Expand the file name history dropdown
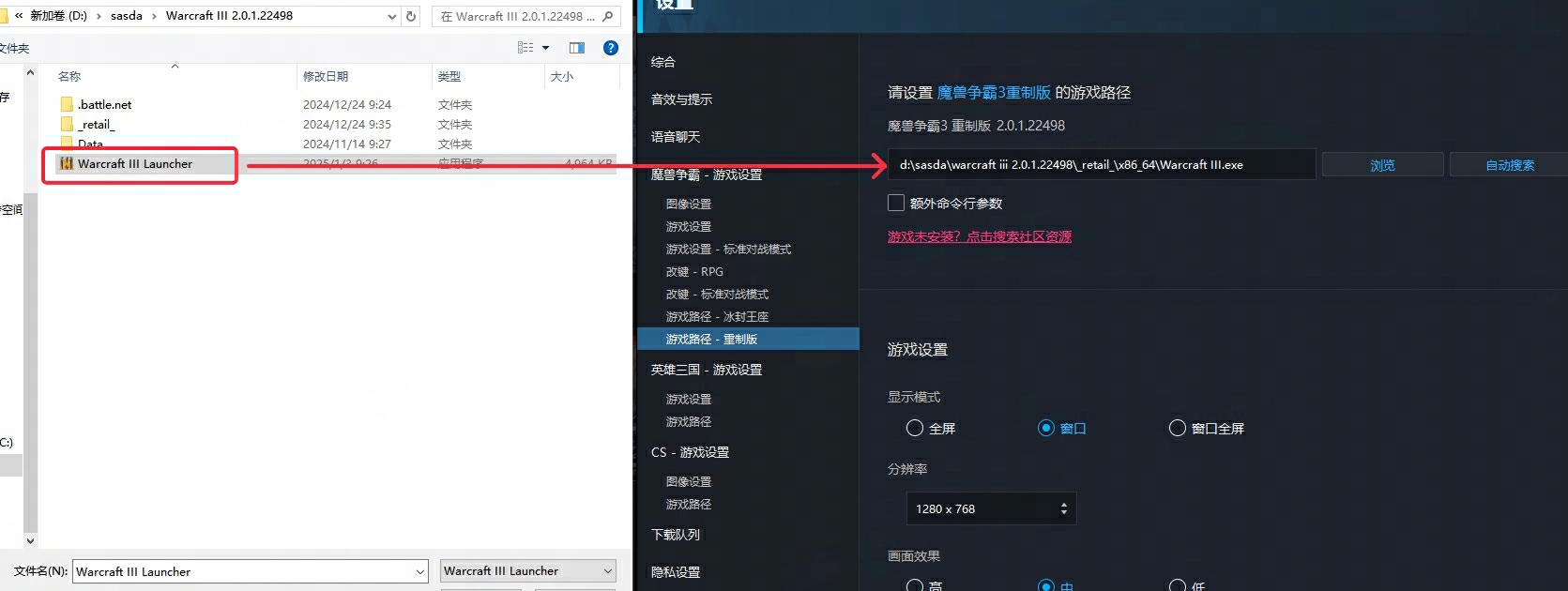This screenshot has height=591, width=1568. [x=419, y=571]
